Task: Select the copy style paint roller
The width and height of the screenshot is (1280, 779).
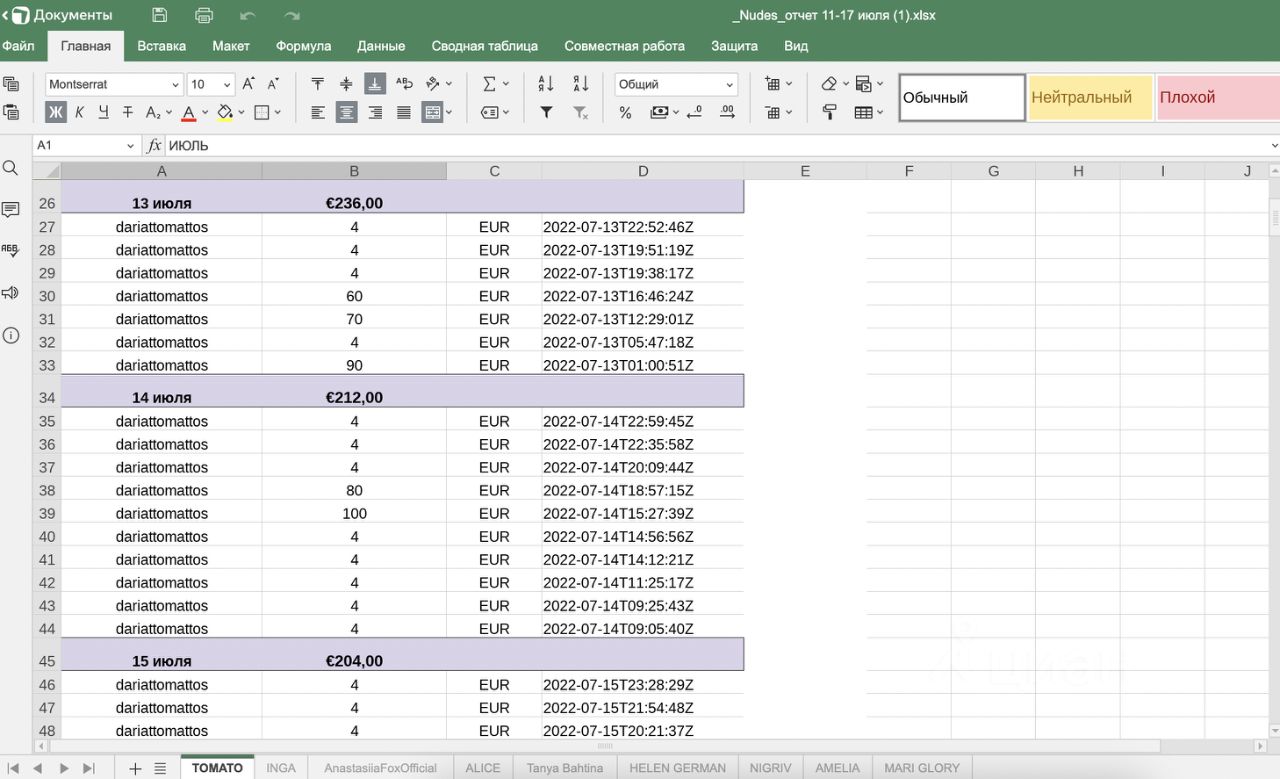Action: point(829,113)
